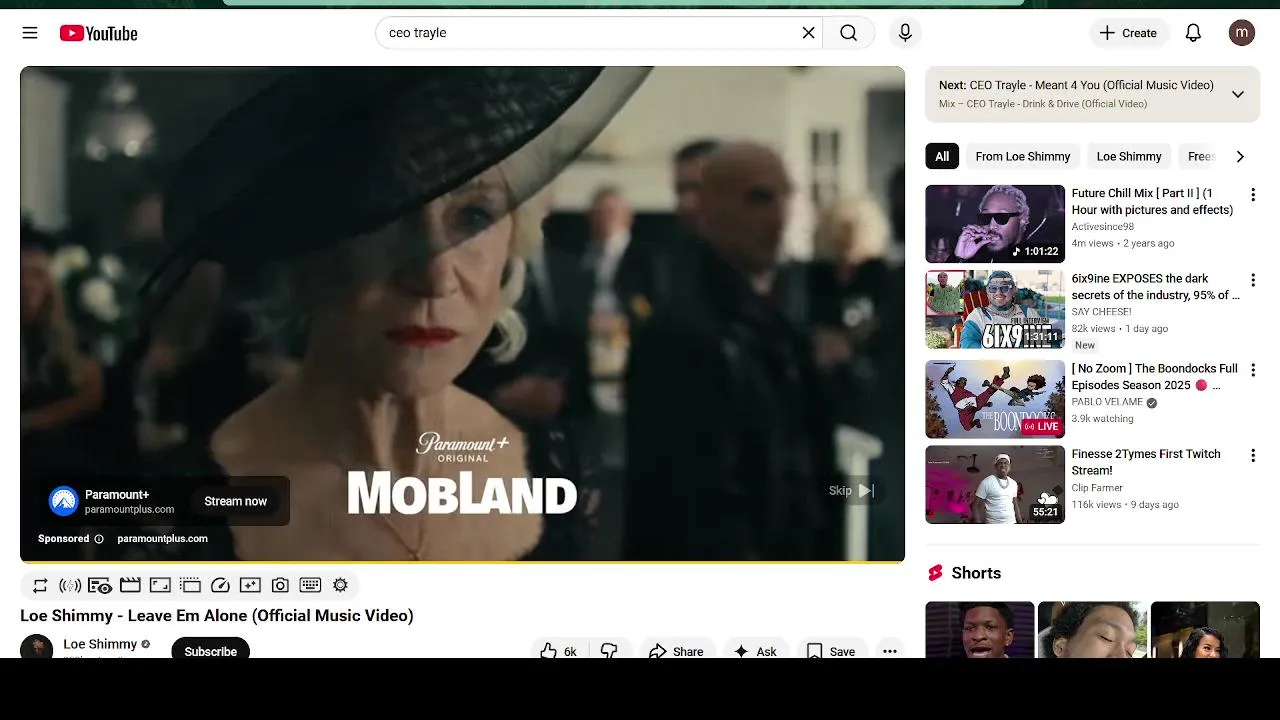This screenshot has width=1280, height=720.
Task: Open Boondocks video options menu
Action: coord(1253,370)
